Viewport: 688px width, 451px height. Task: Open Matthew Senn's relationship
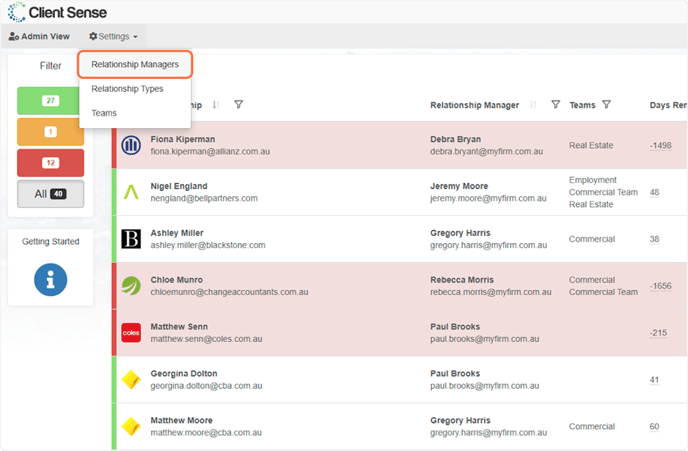(179, 327)
